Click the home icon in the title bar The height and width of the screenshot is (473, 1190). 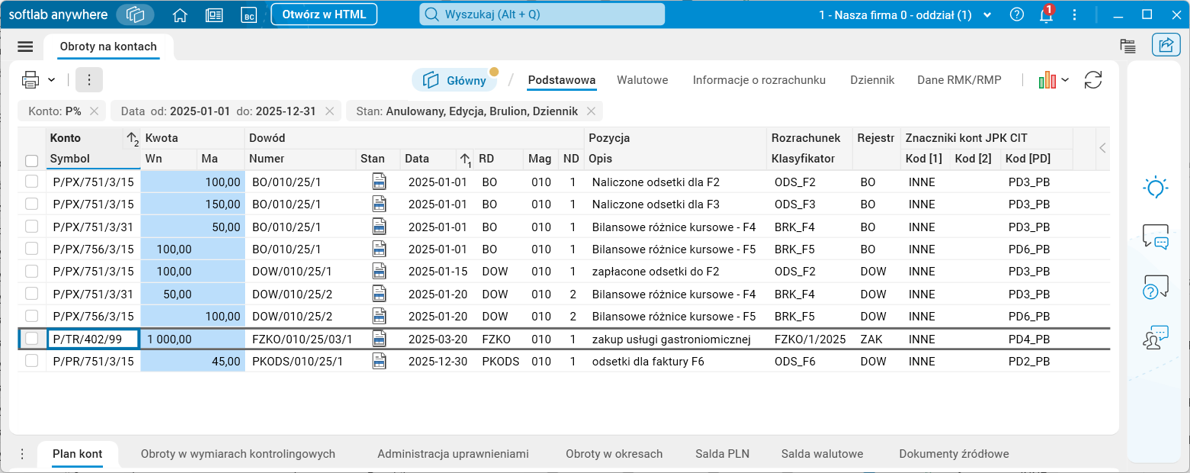pyautogui.click(x=180, y=15)
